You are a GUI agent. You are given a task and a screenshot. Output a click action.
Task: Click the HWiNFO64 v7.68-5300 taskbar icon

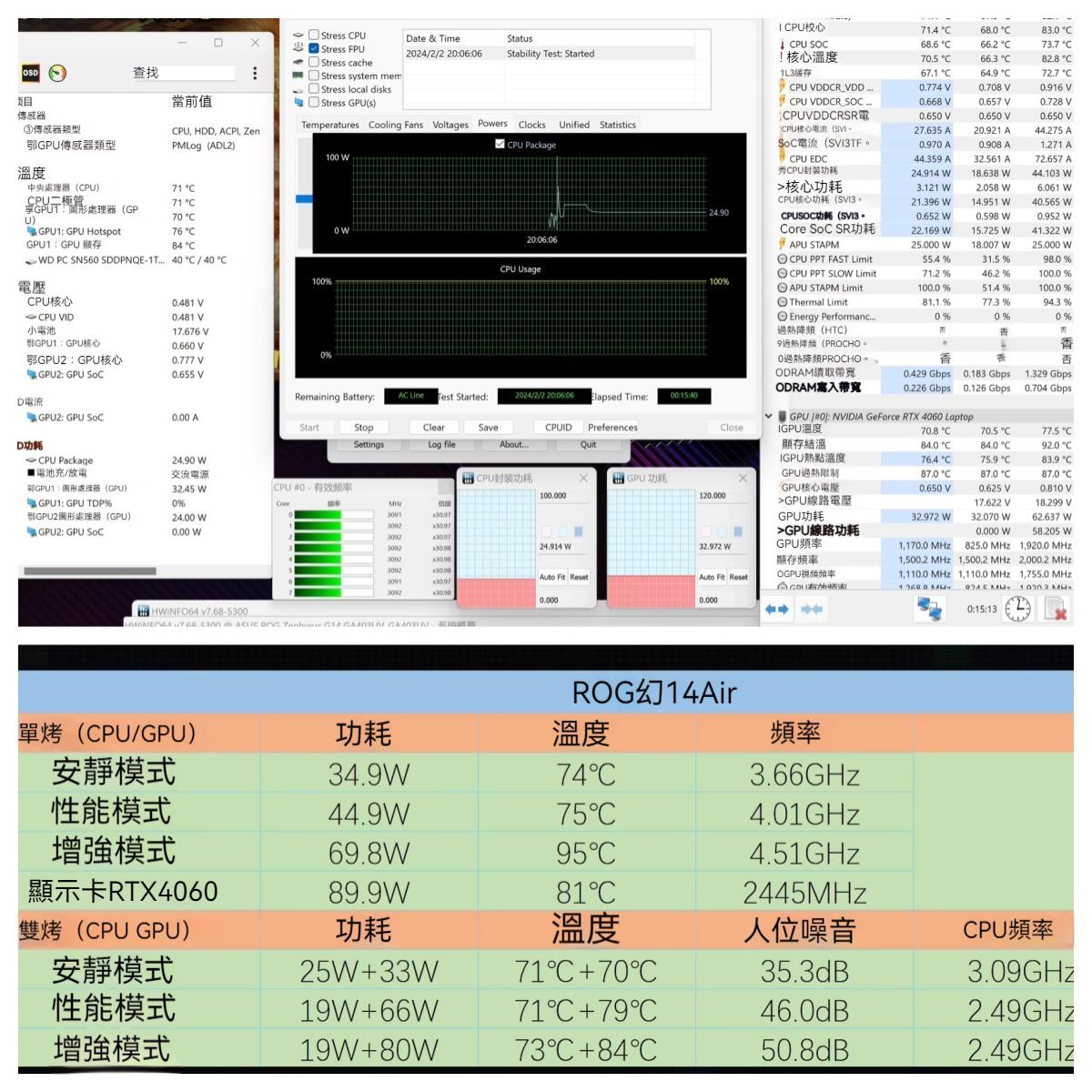[143, 611]
